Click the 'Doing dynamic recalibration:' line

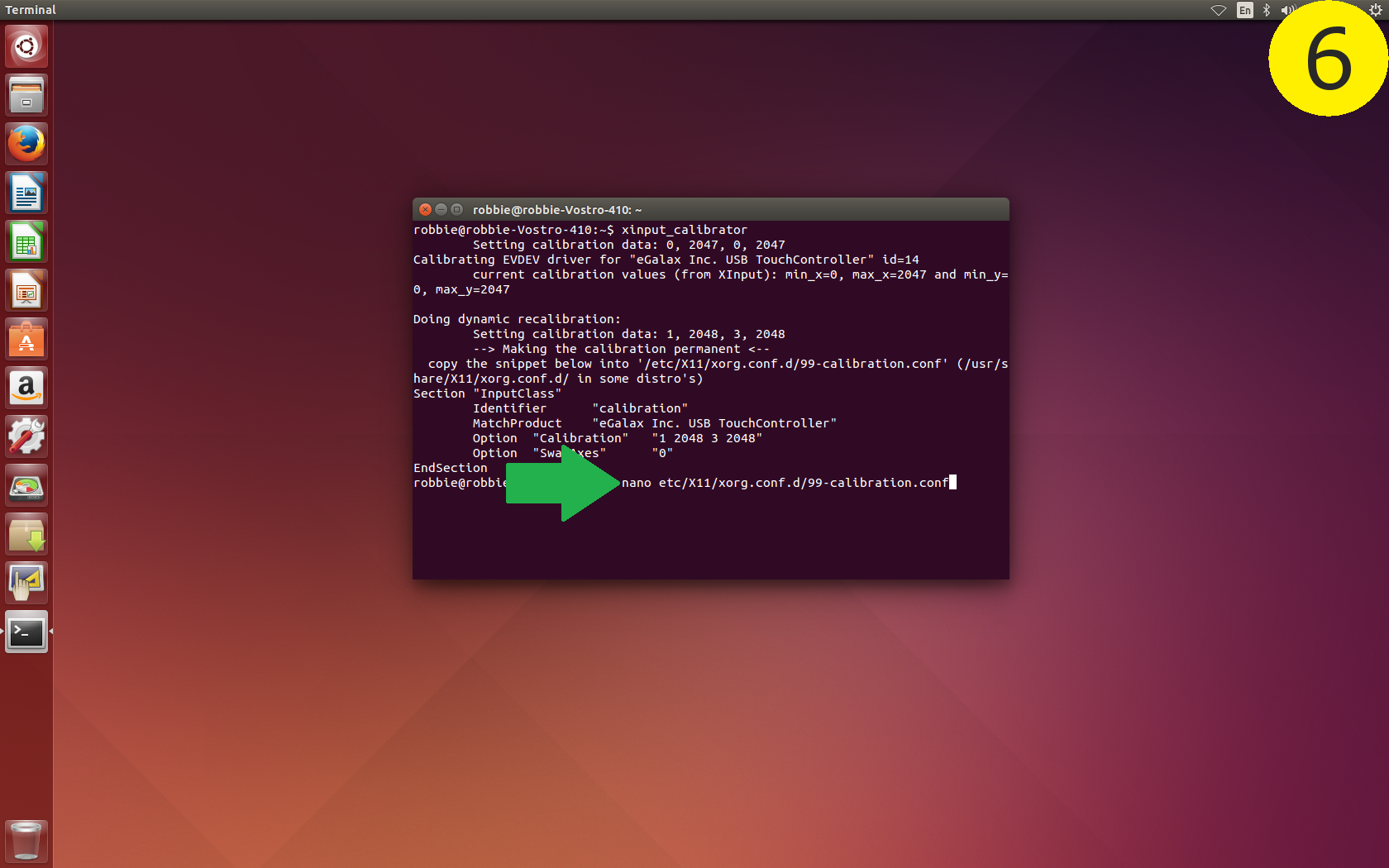pos(517,319)
